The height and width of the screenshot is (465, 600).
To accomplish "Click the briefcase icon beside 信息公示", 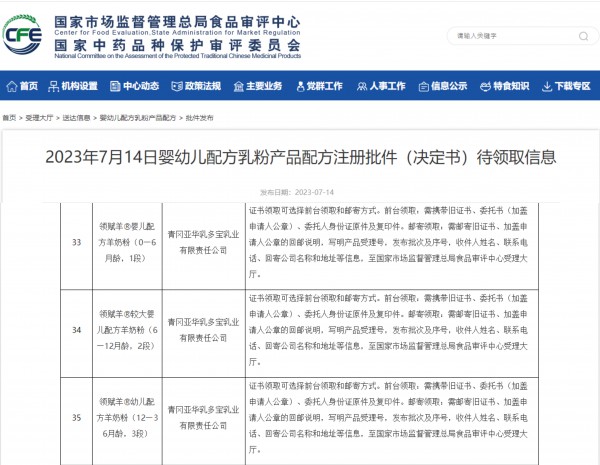I will pyautogui.click(x=424, y=87).
